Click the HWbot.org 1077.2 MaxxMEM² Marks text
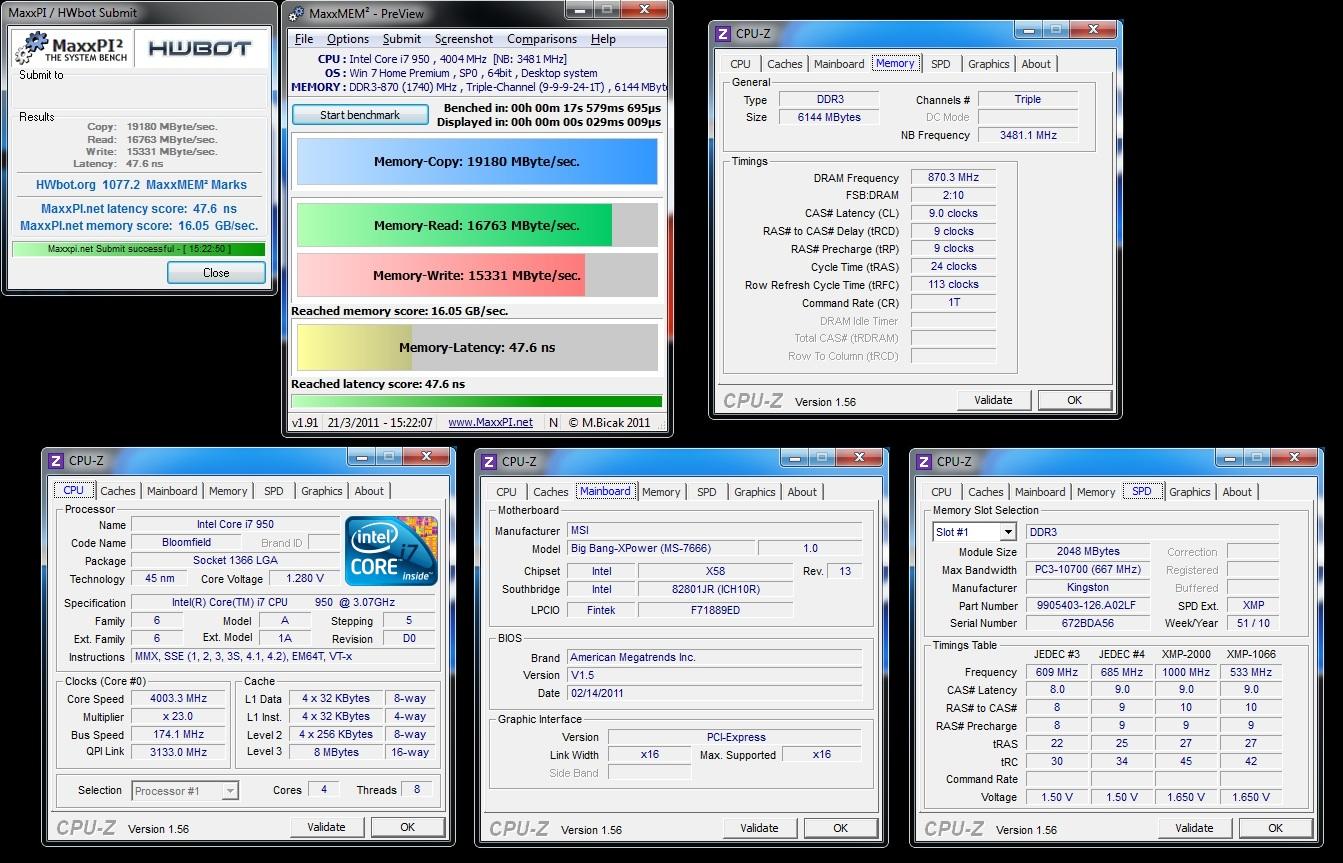Viewport: 1343px width, 863px height. tap(141, 185)
